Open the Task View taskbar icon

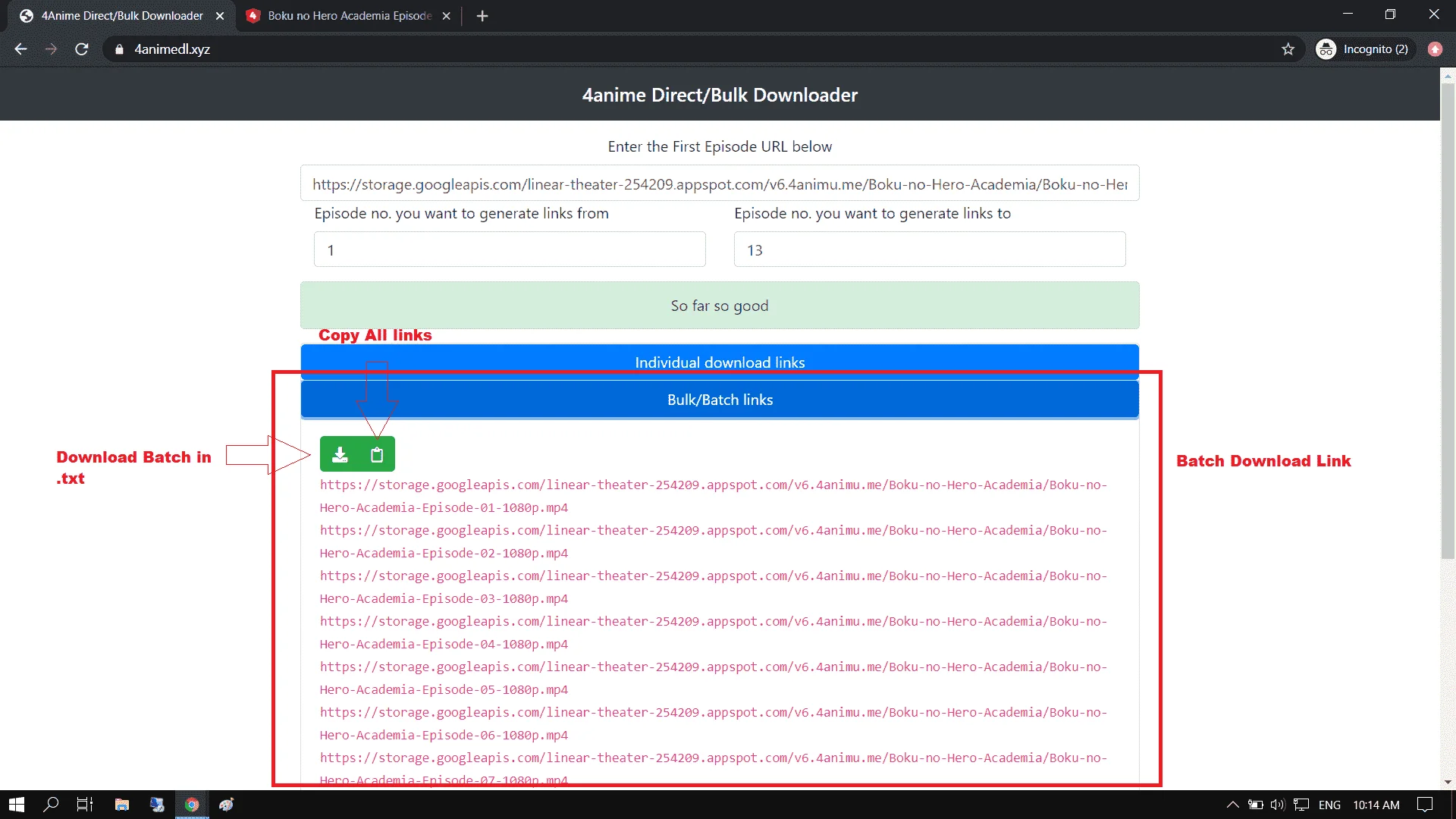(x=85, y=805)
